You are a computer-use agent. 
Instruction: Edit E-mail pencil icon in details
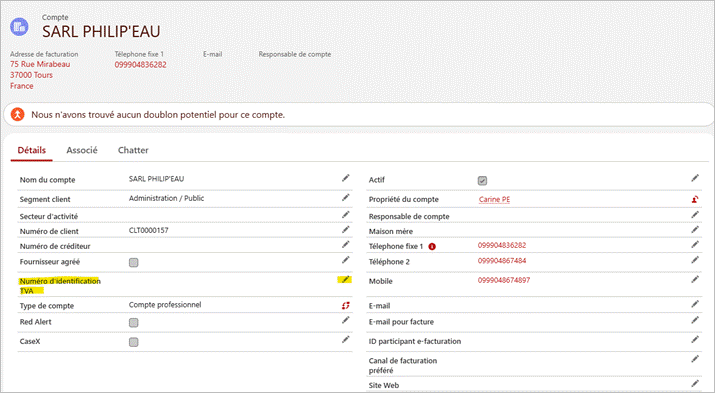point(694,304)
